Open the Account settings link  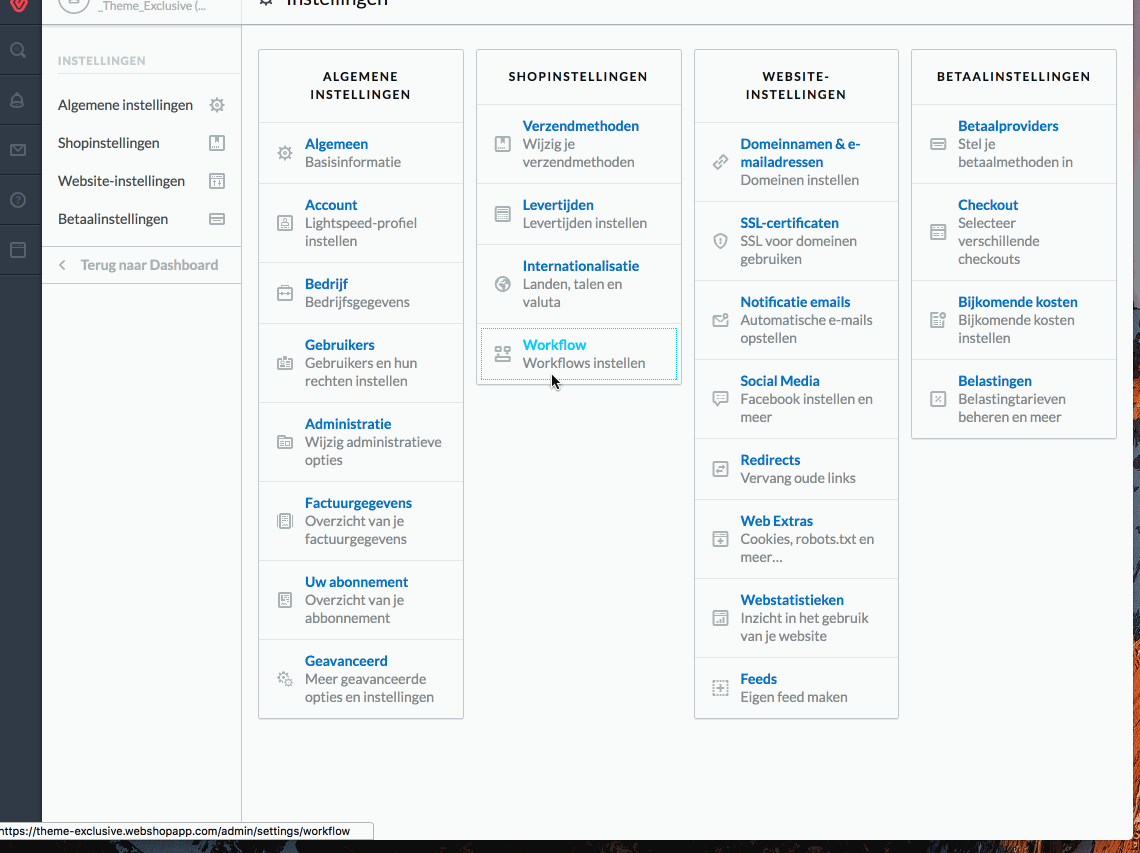pos(331,205)
